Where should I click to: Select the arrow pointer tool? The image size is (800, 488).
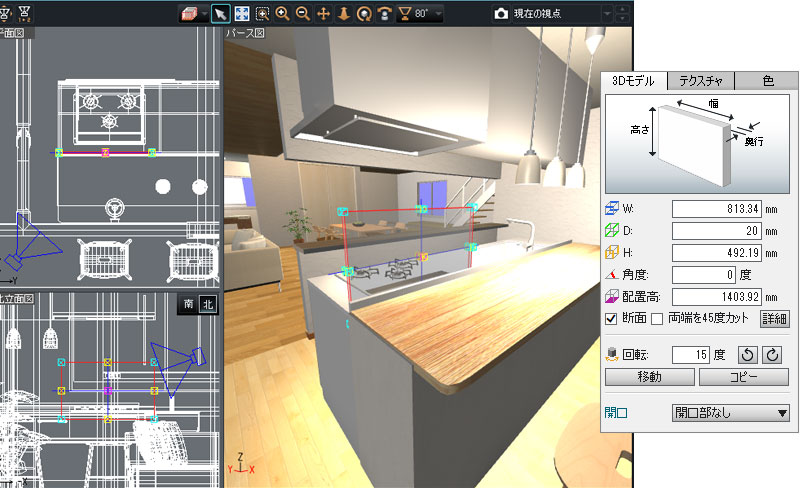[x=221, y=15]
